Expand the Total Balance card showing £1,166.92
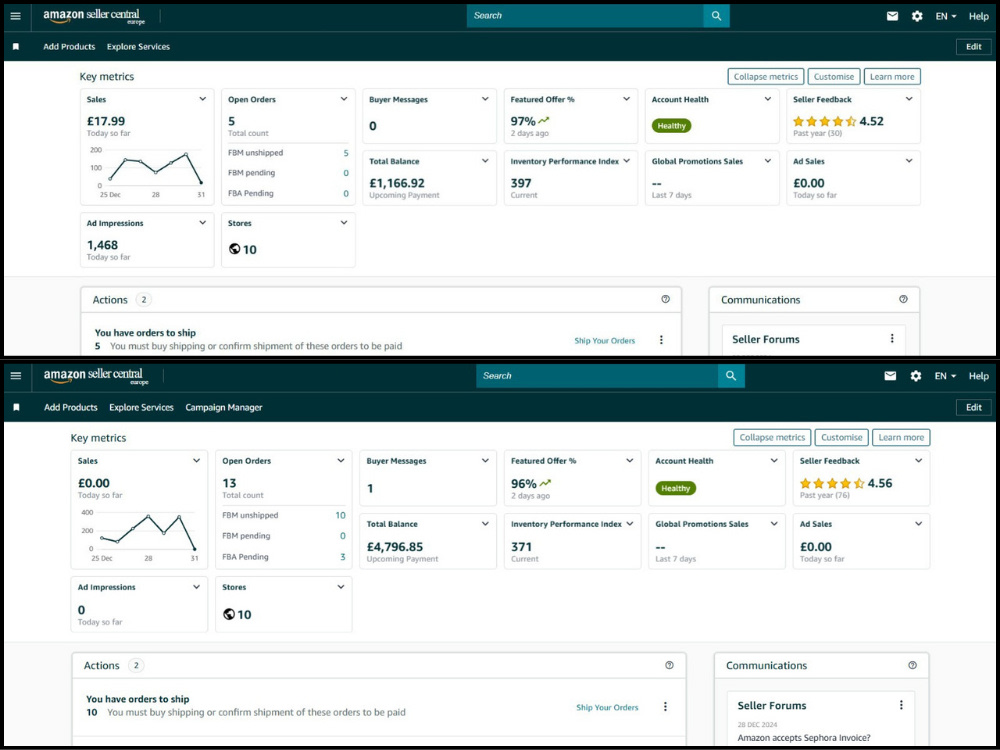Image resolution: width=1000 pixels, height=750 pixels. coord(485,161)
